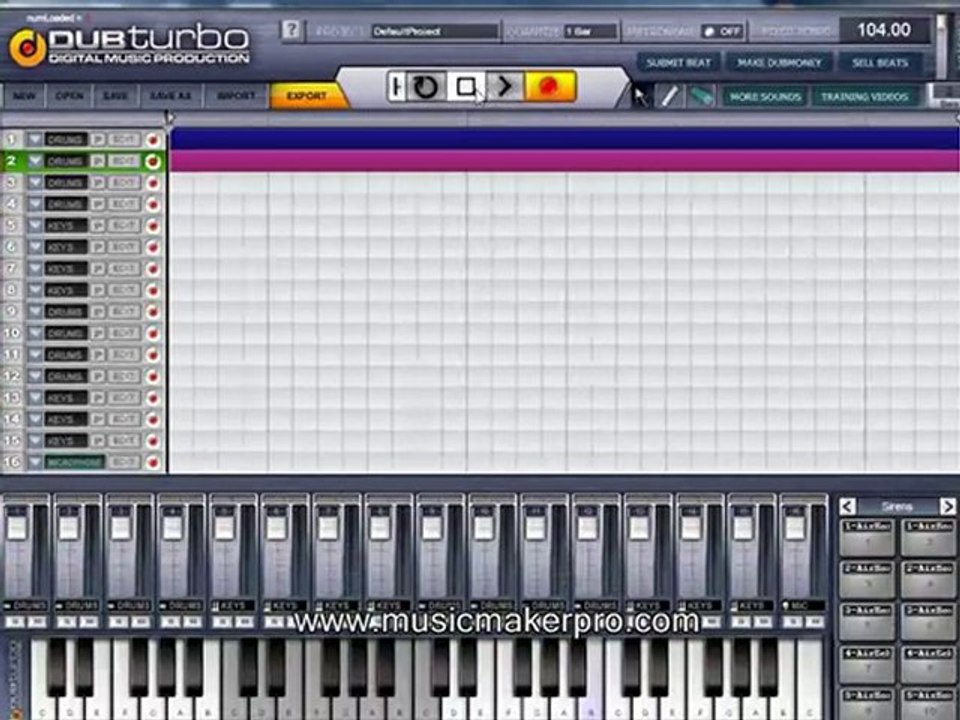Click the OPEN menu button
Screen dimensions: 960x720
coord(69,96)
